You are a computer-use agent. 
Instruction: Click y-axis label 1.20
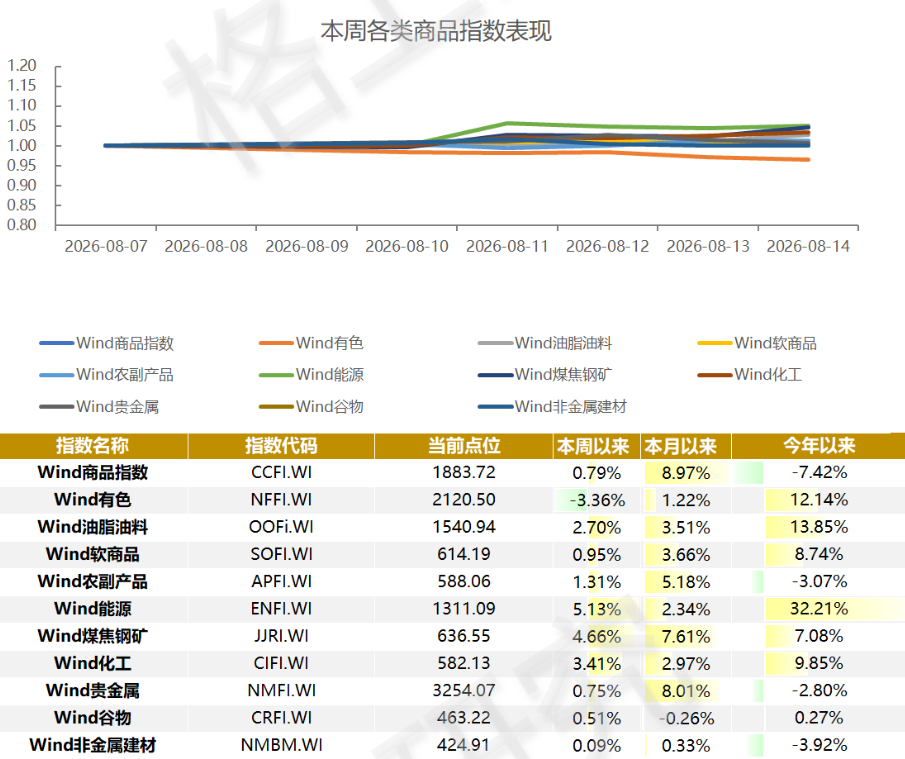point(21,66)
